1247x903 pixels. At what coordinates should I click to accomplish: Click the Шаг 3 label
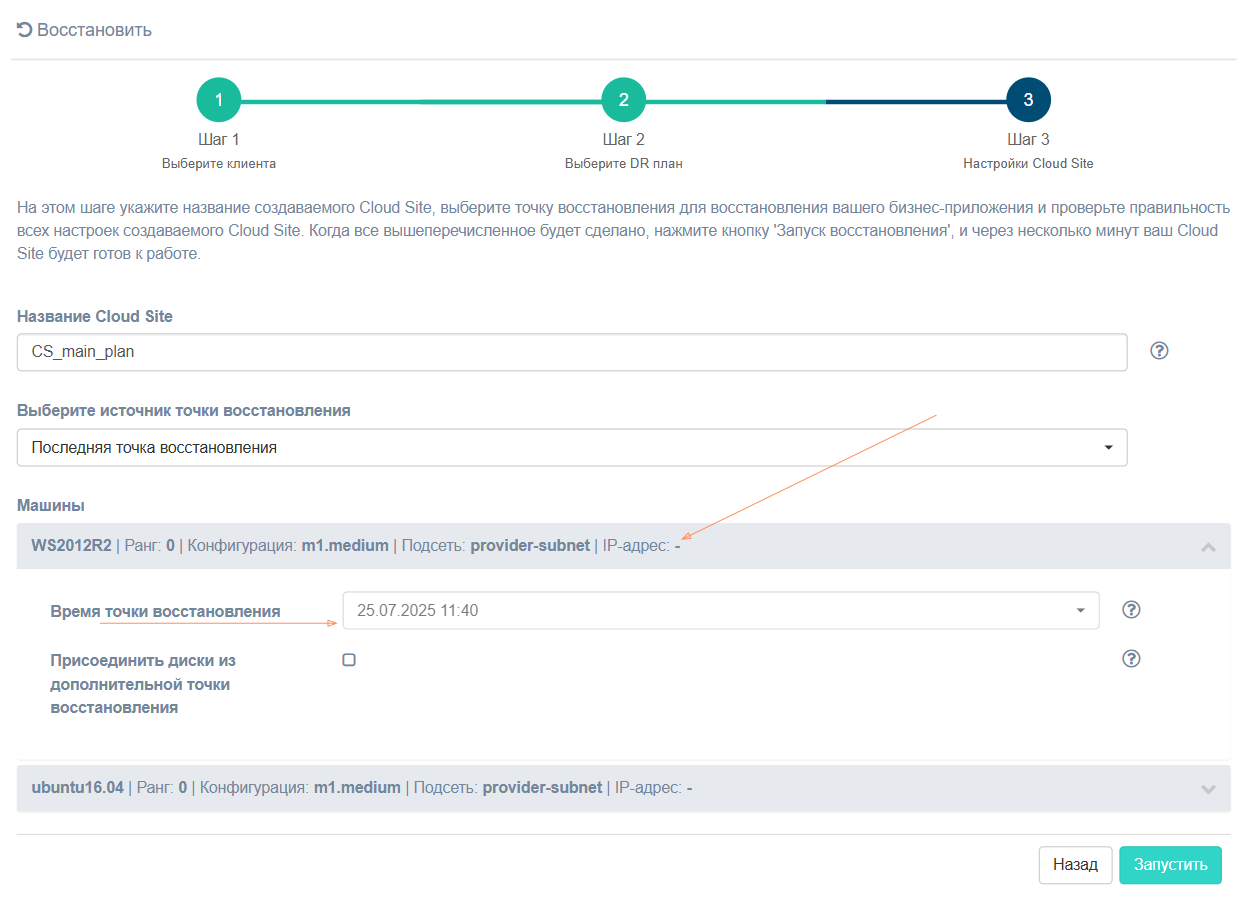tap(1028, 140)
